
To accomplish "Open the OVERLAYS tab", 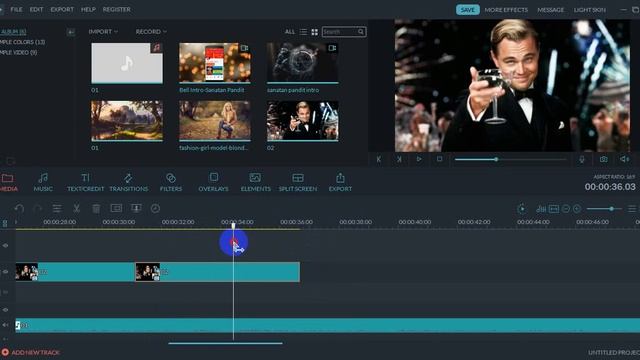I will point(213,182).
